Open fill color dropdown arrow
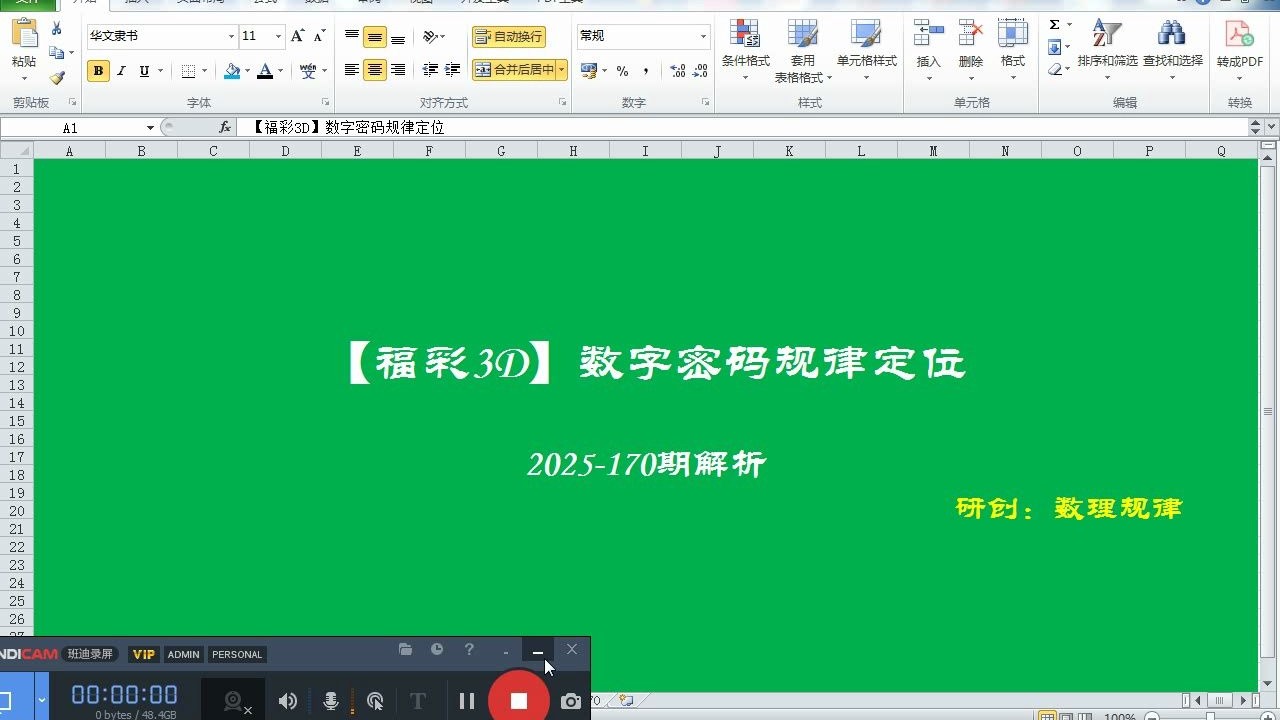Screen dimensions: 1280x720 [247, 71]
